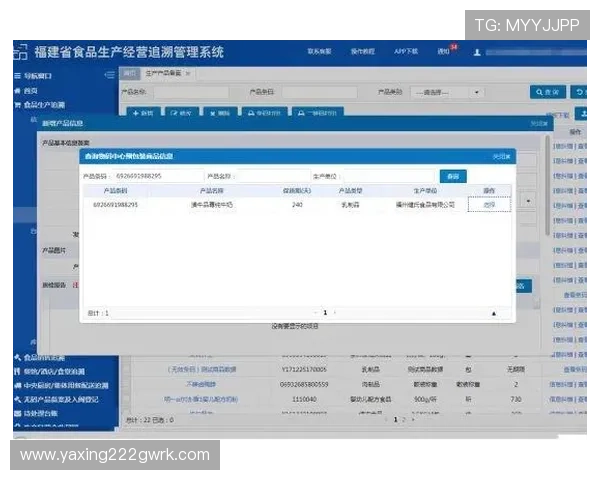Click the cart icon for 食品生产追溯
600x480 pixels.
point(17,104)
